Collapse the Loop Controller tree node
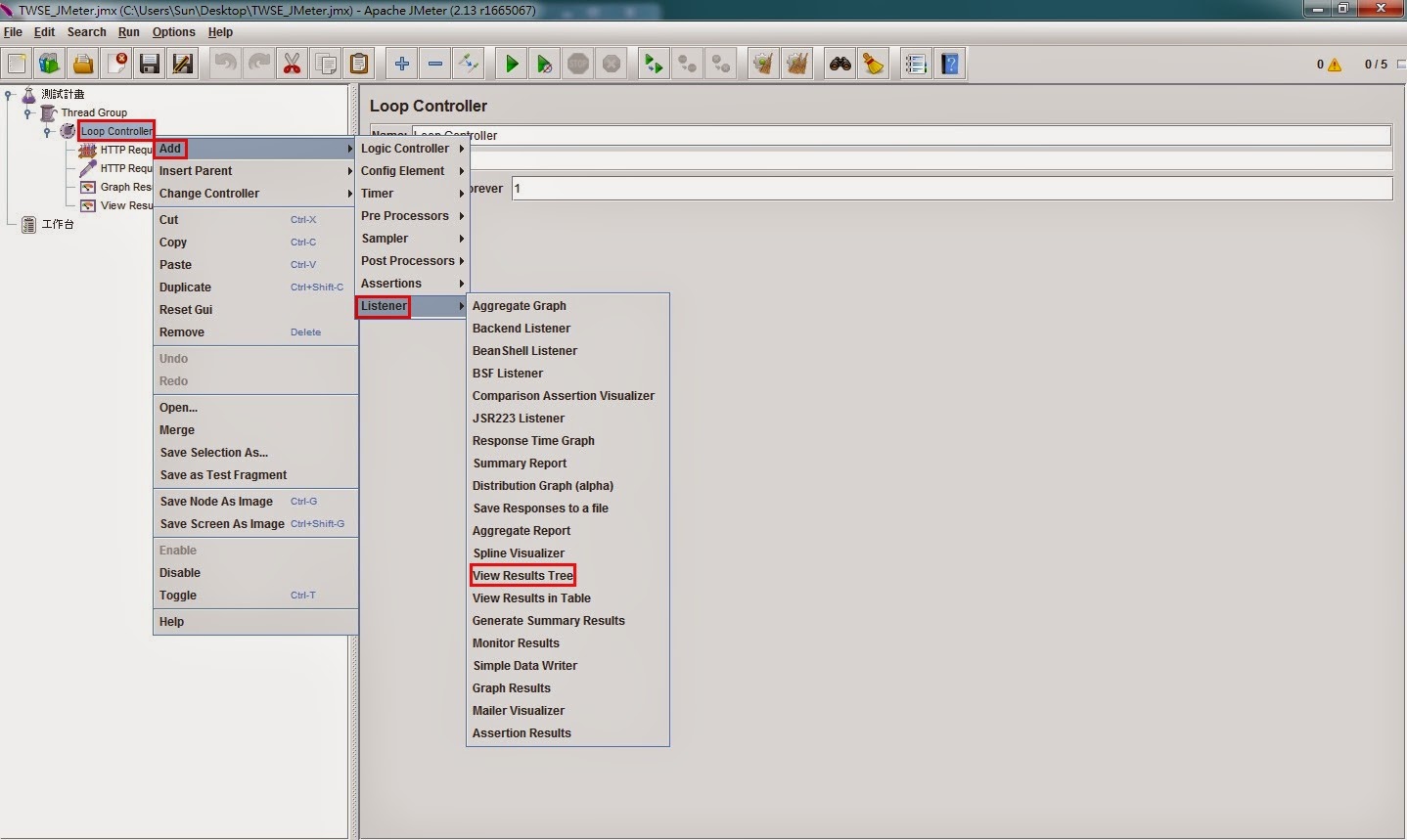Viewport: 1407px width, 840px height. point(47,131)
